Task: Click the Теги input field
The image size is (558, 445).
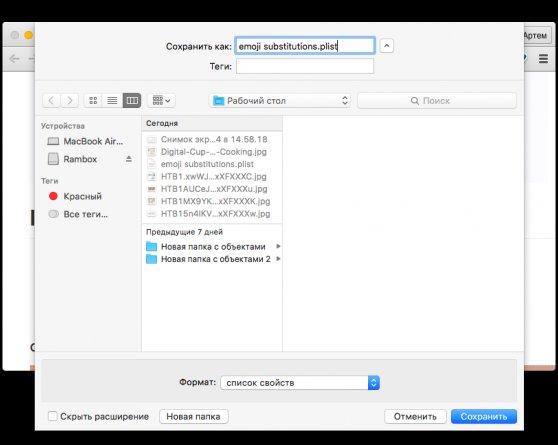Action: click(x=305, y=66)
